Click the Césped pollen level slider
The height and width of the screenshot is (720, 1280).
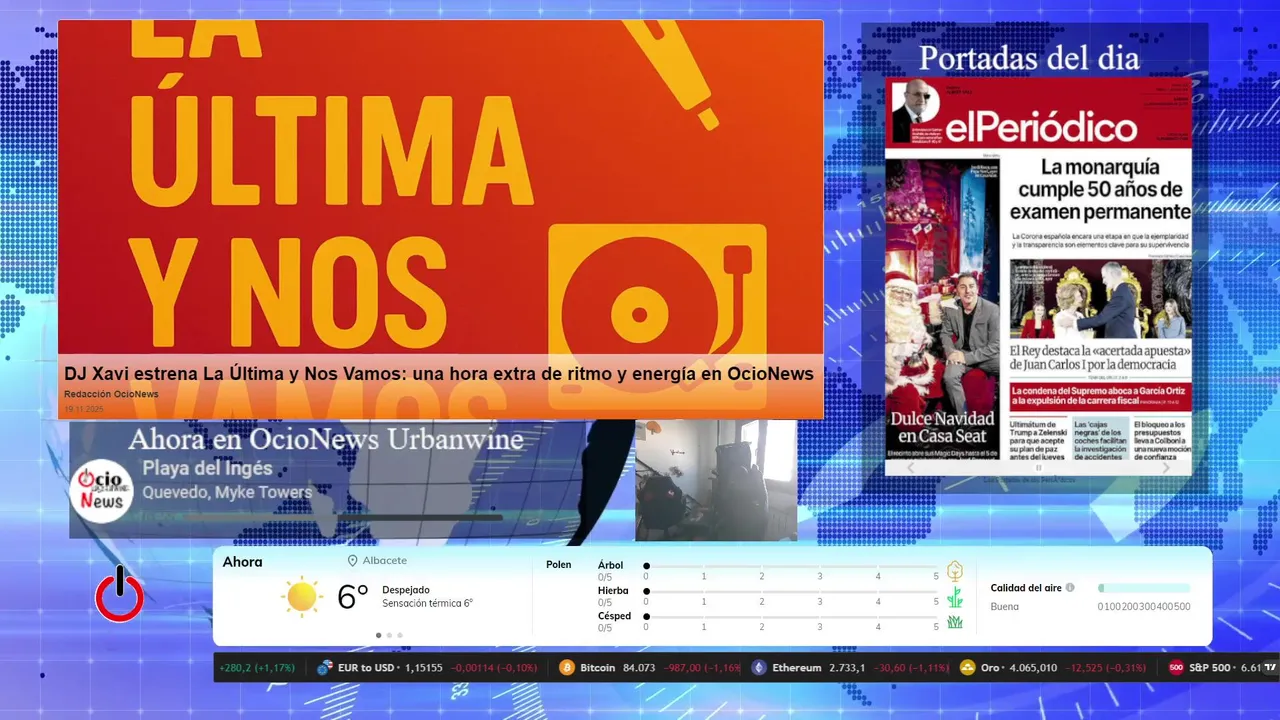pos(791,617)
